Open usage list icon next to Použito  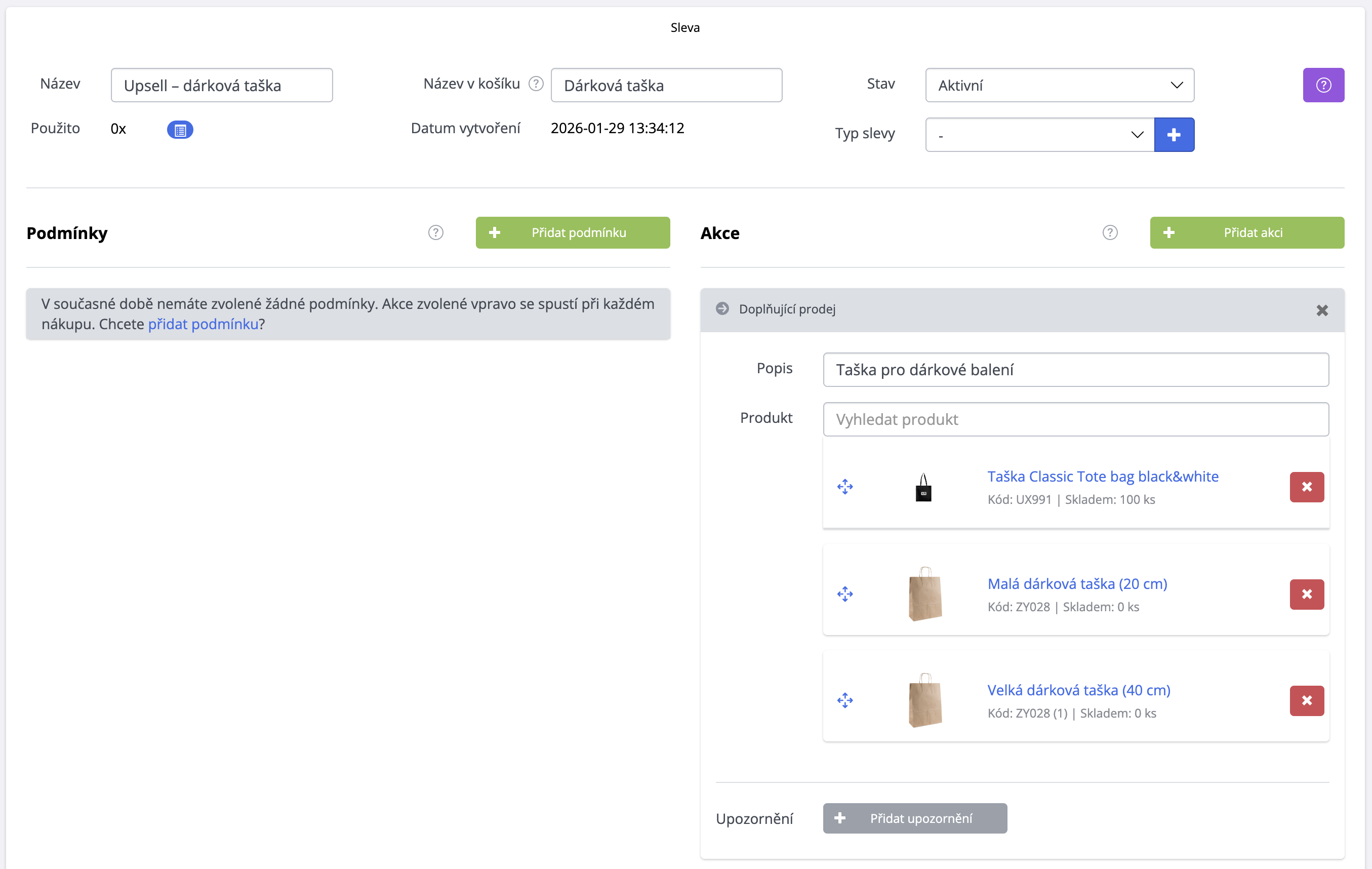click(x=180, y=130)
